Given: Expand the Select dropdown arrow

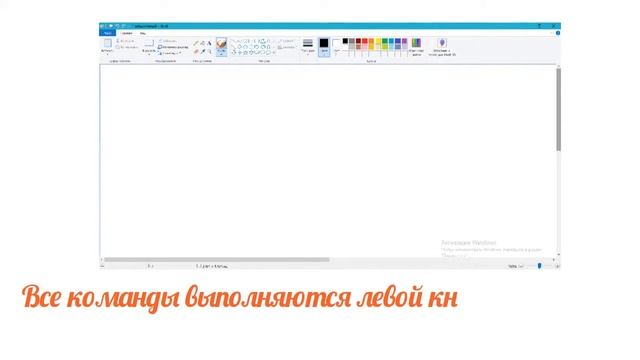Looking at the screenshot, I should [149, 54].
